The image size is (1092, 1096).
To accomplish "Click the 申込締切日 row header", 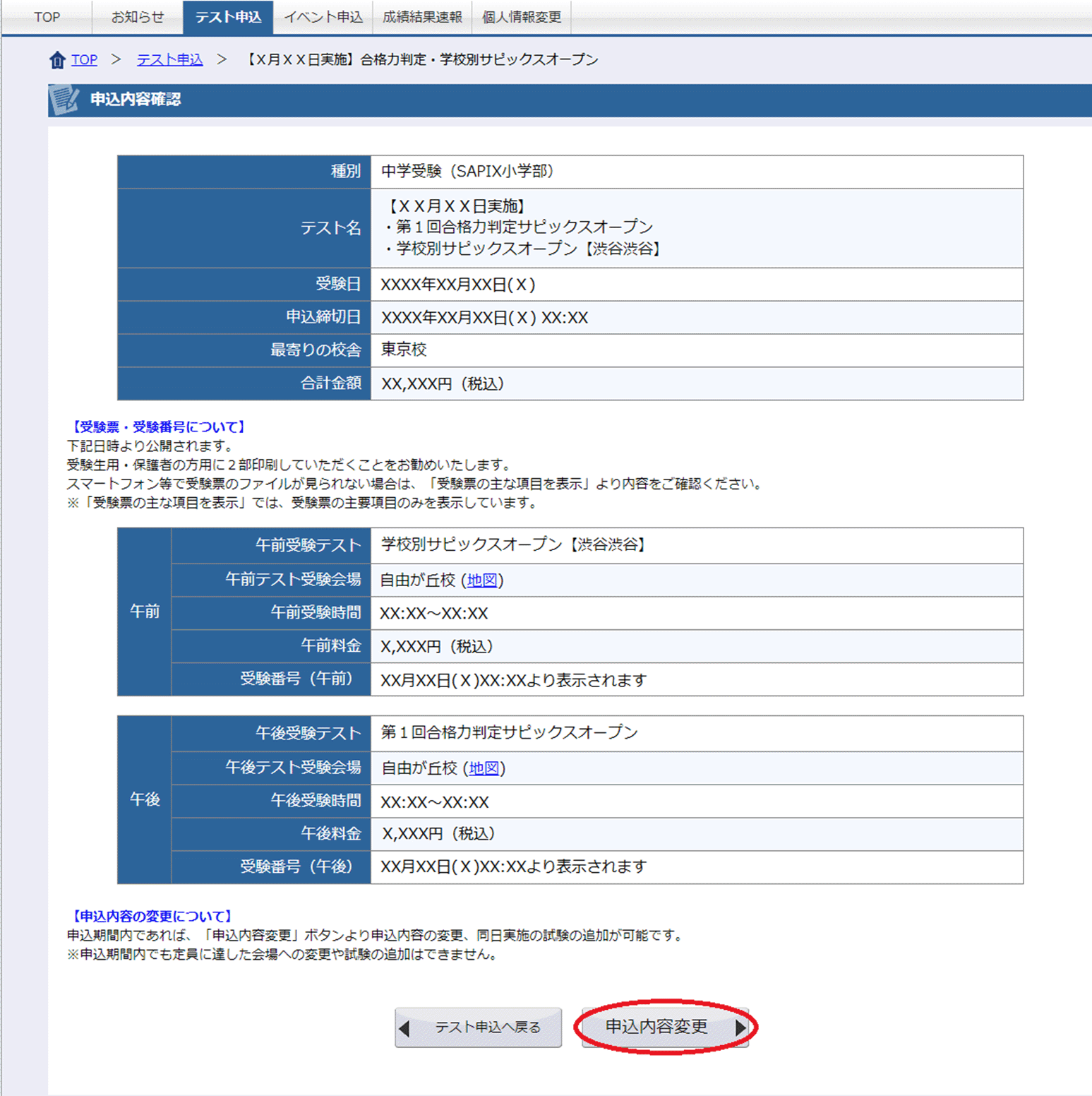I will click(244, 317).
